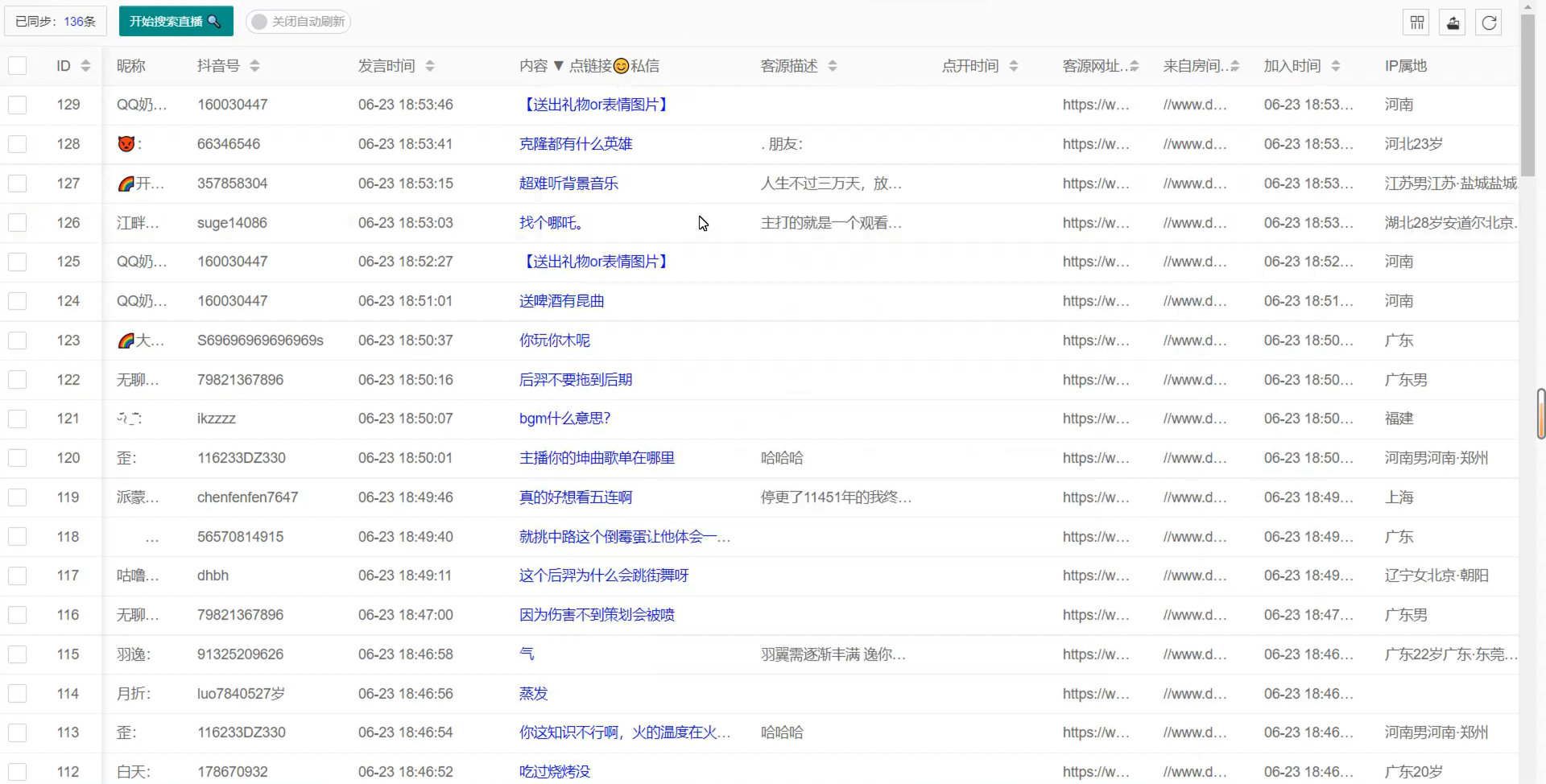Click 抖音号 ikzzzz
Image resolution: width=1546 pixels, height=784 pixels.
(217, 419)
